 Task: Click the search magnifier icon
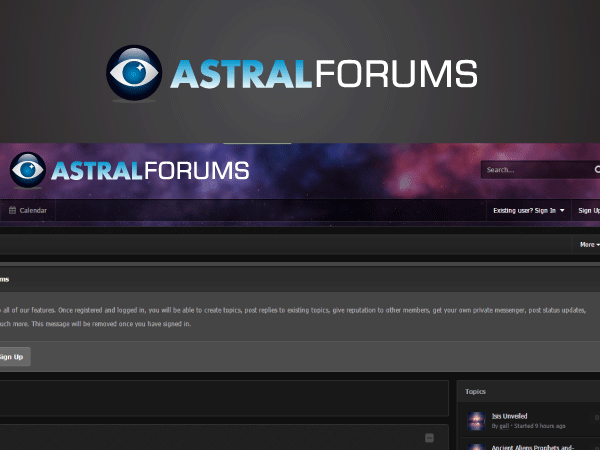coord(597,169)
